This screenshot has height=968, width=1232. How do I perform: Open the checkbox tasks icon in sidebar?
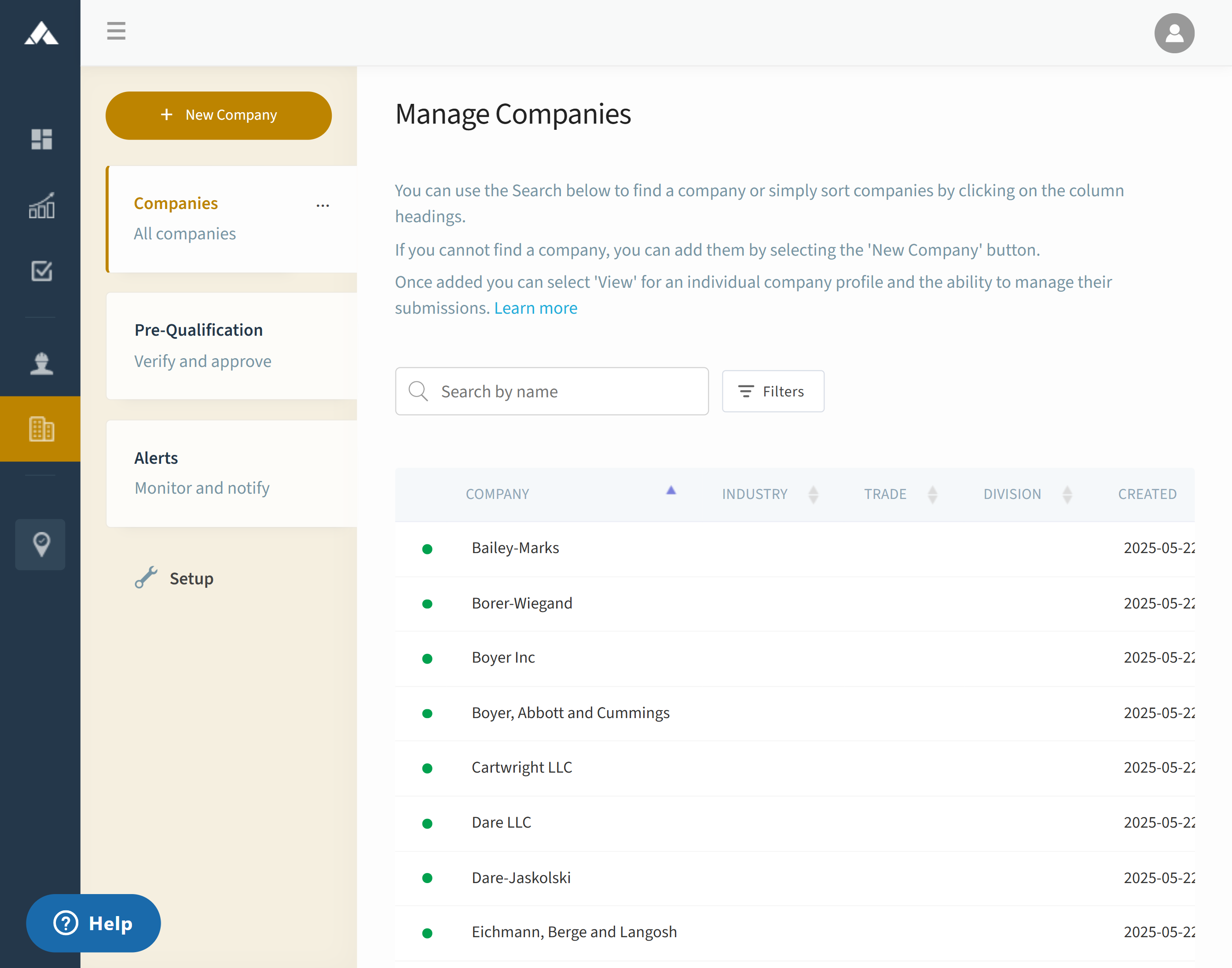tap(41, 271)
